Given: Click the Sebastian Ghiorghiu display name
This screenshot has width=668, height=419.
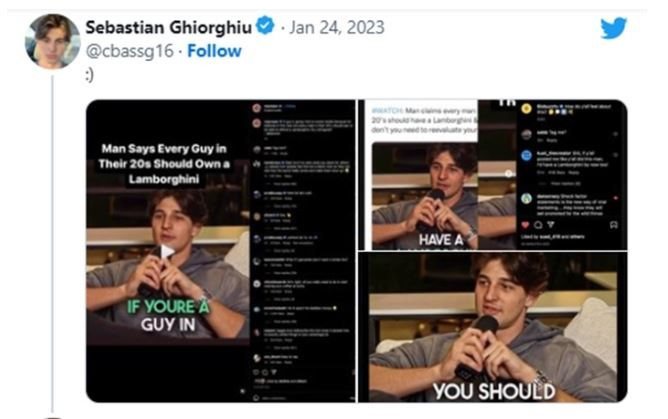Looking at the screenshot, I should click(x=169, y=27).
